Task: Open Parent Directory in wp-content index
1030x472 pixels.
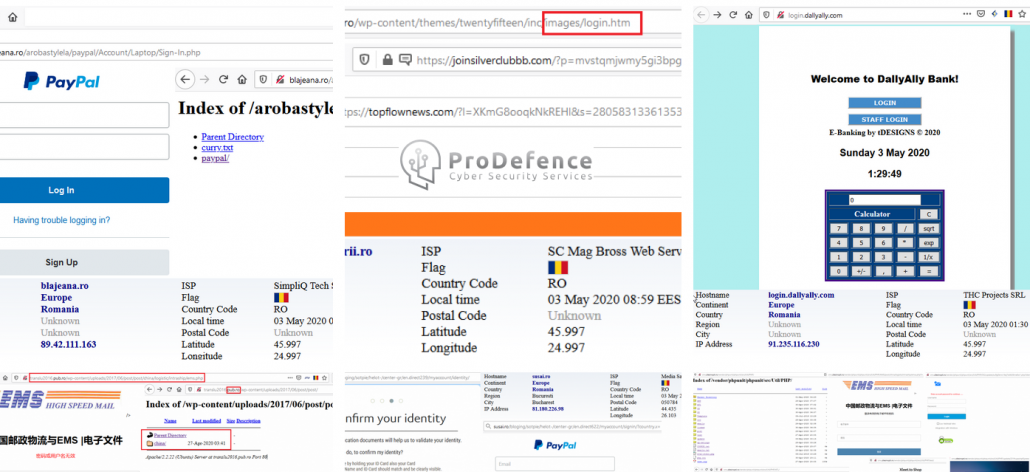Action: [x=170, y=435]
